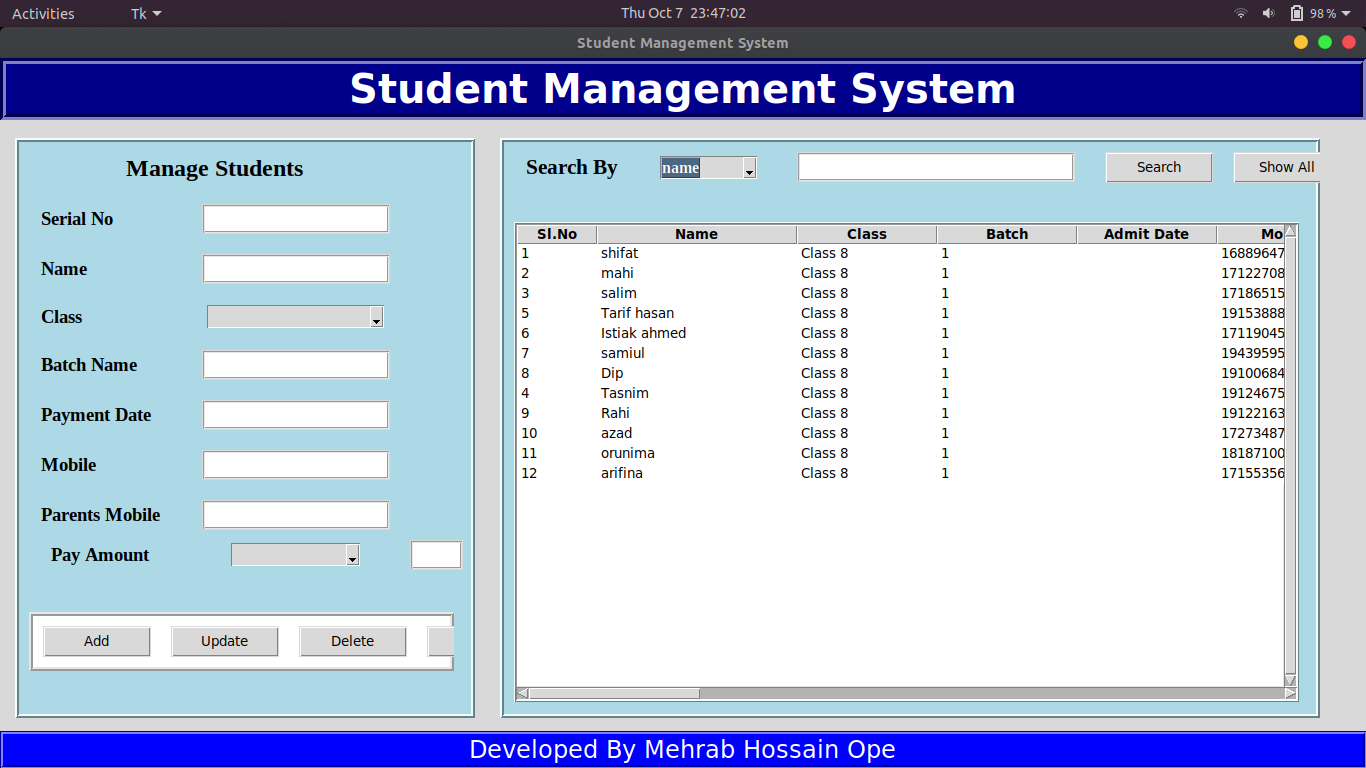This screenshot has width=1366, height=768.
Task: Click the search text input field
Action: [x=934, y=166]
